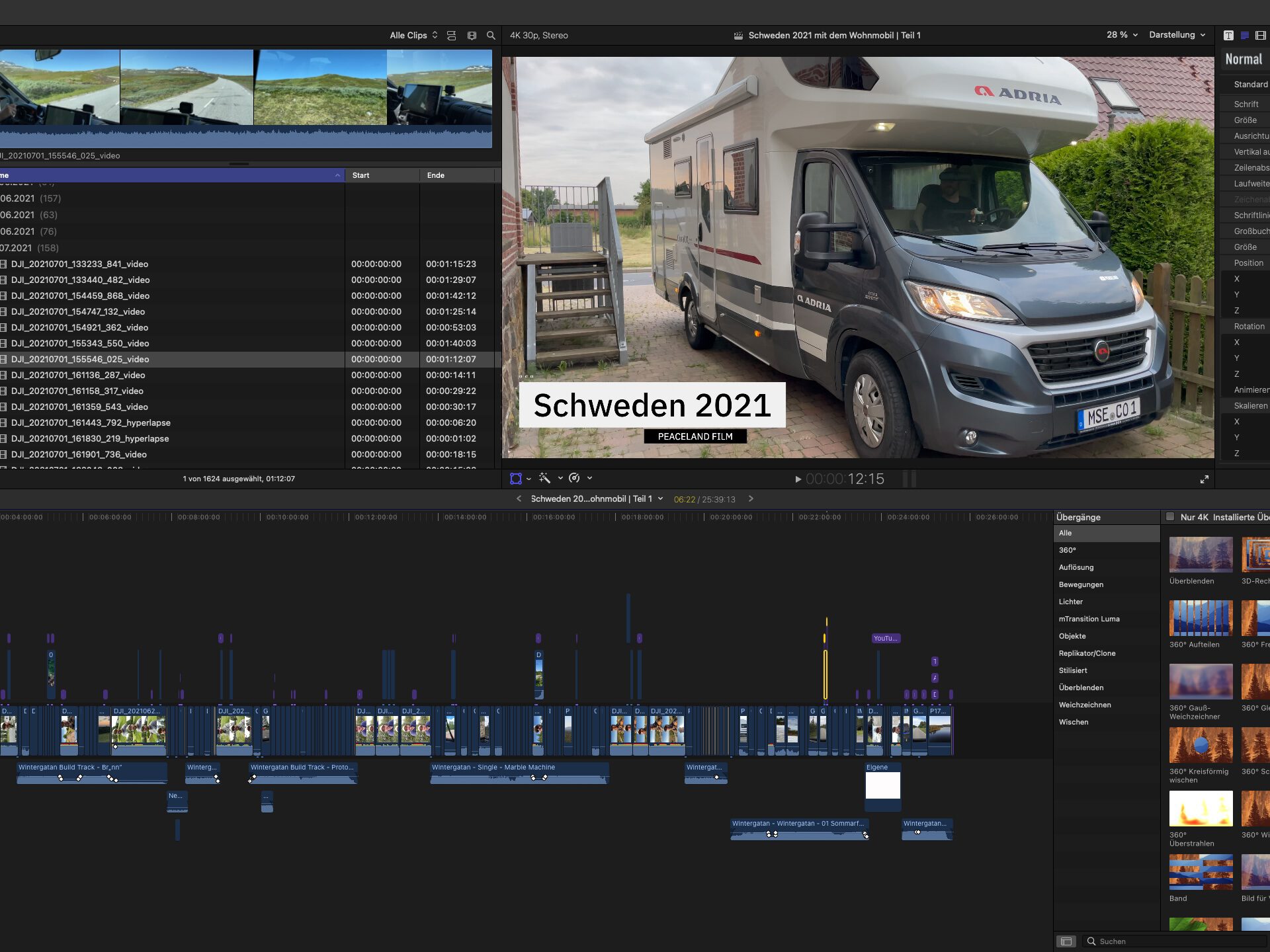The width and height of the screenshot is (1270, 952).
Task: Switch to the video inspector icon
Action: pyautogui.click(x=1261, y=36)
